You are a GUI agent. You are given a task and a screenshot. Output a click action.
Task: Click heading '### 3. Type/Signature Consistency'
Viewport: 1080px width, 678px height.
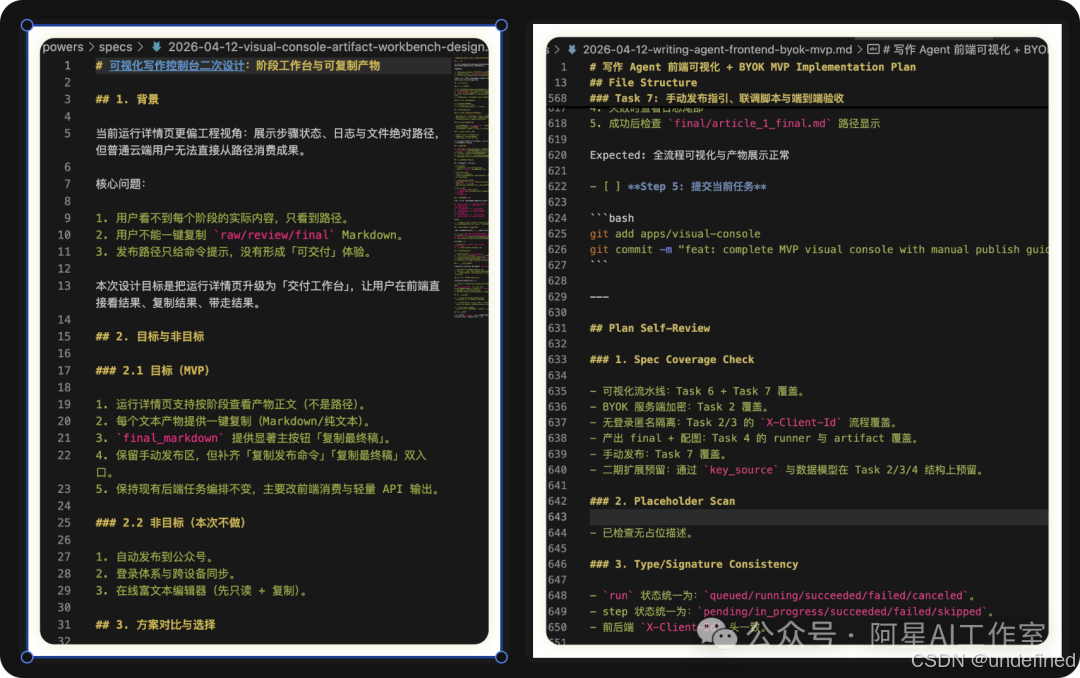[x=694, y=564]
